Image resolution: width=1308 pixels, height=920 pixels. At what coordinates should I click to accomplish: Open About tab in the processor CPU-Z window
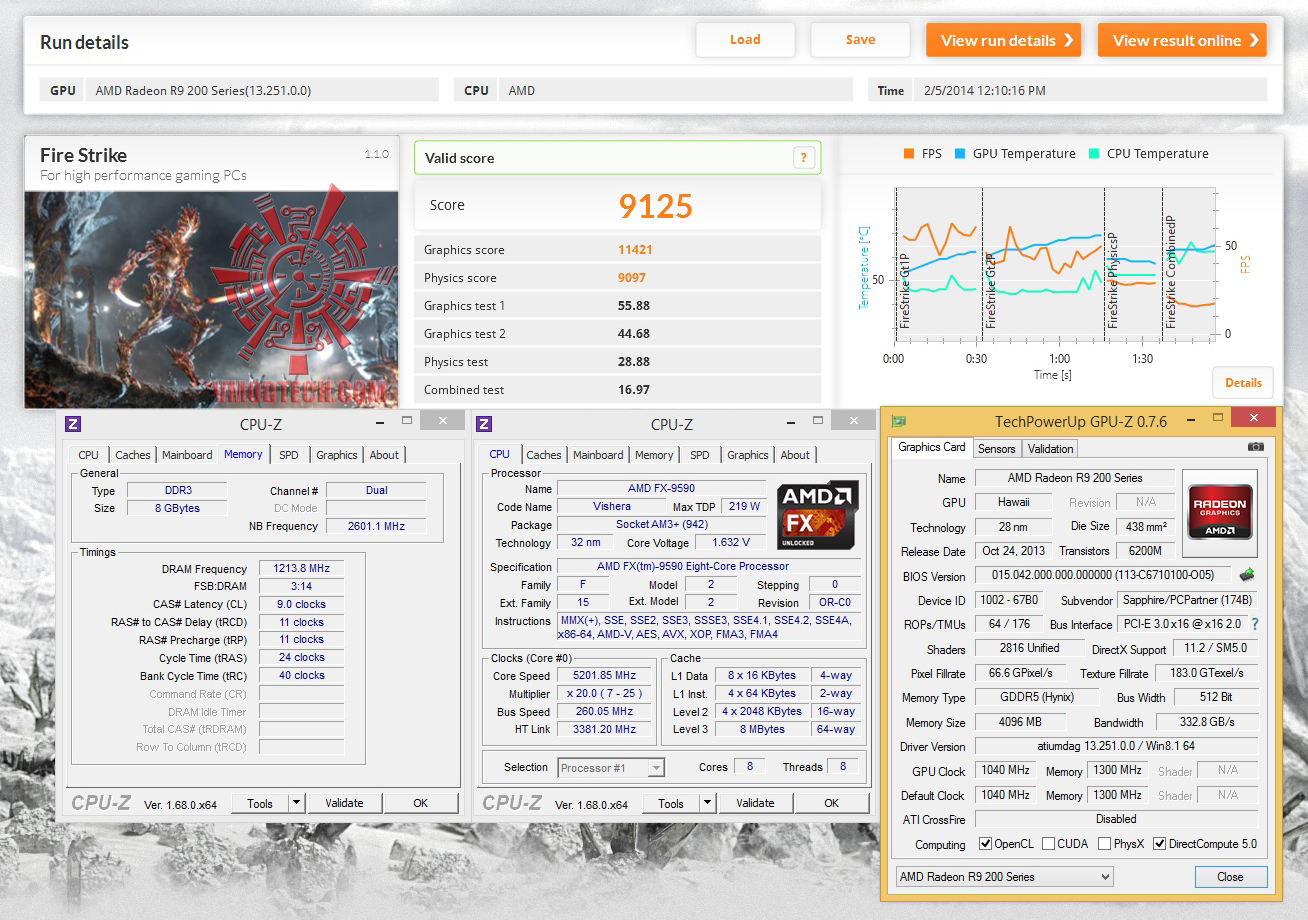point(796,455)
